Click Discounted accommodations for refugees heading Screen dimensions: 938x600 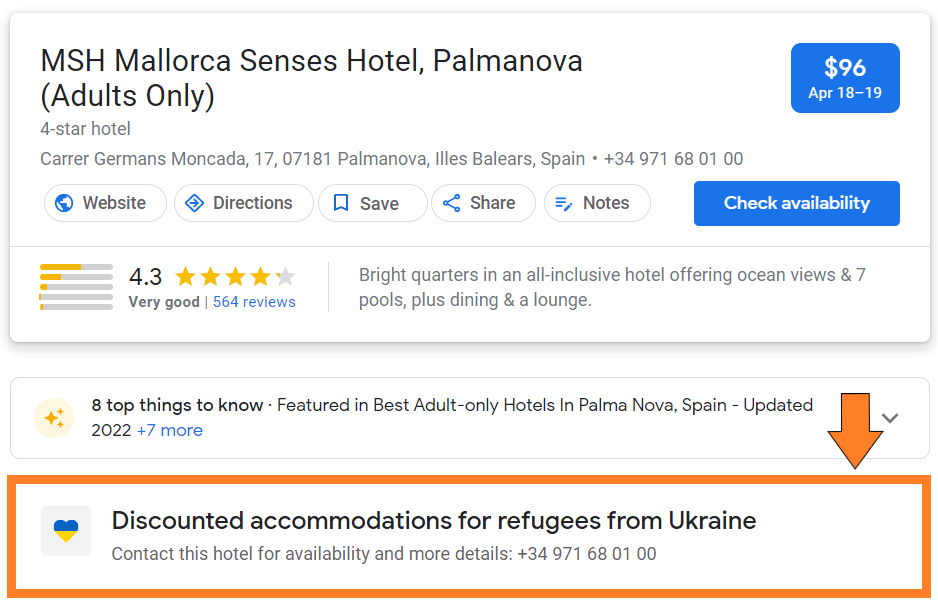(434, 521)
